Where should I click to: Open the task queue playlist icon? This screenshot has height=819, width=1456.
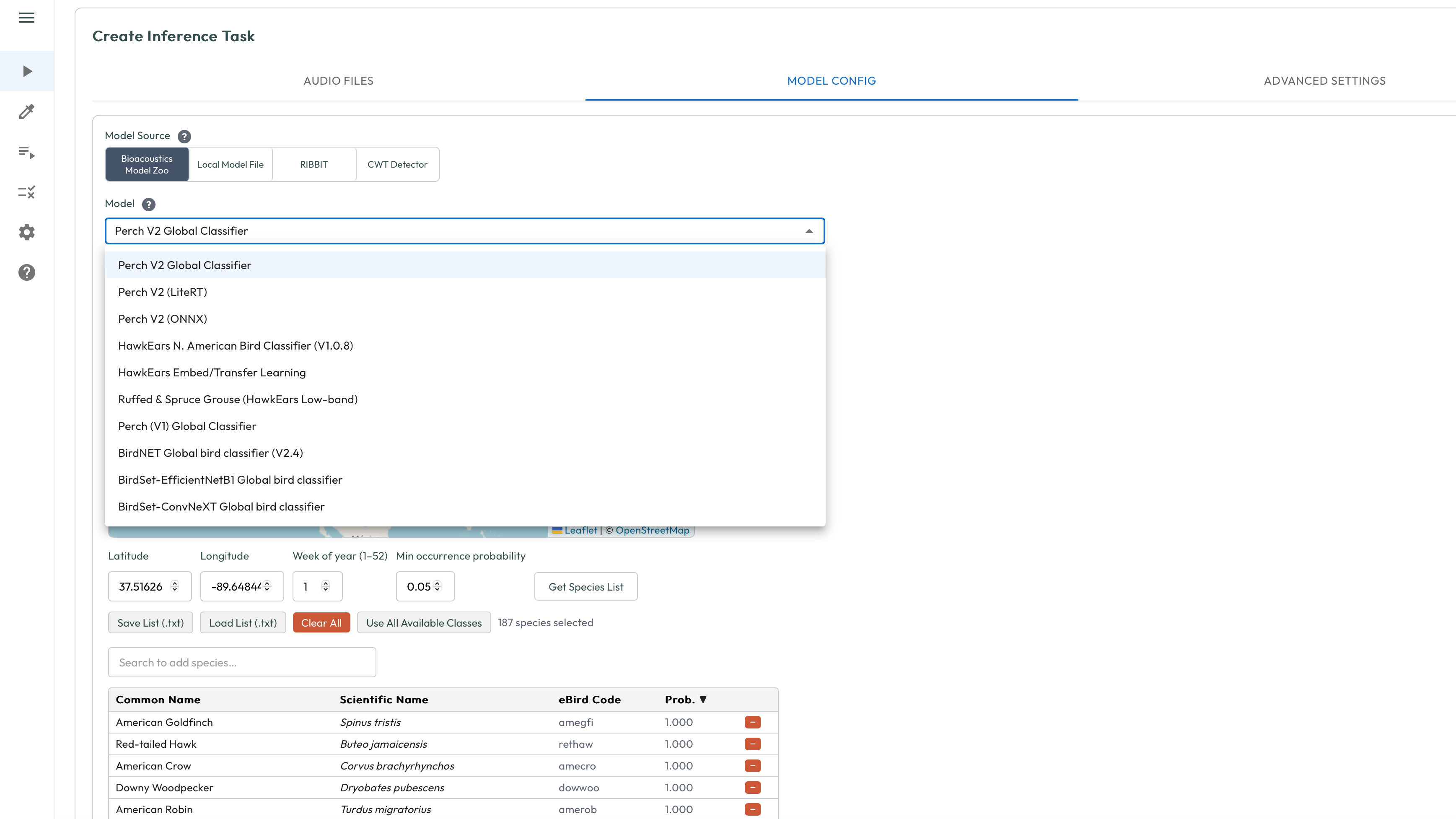[x=26, y=152]
